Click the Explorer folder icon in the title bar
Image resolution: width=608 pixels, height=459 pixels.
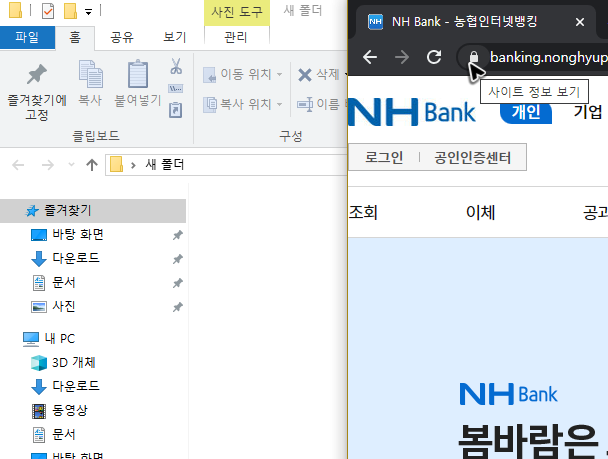click(15, 10)
